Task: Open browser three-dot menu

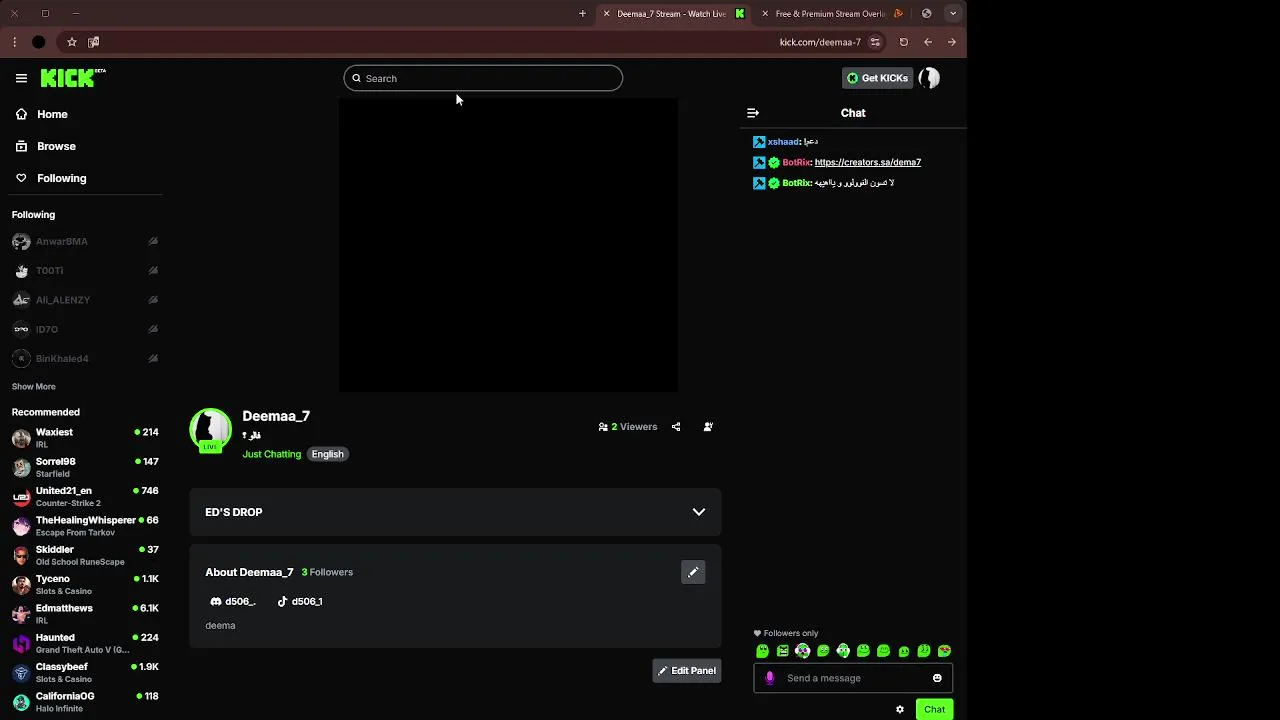Action: point(14,42)
